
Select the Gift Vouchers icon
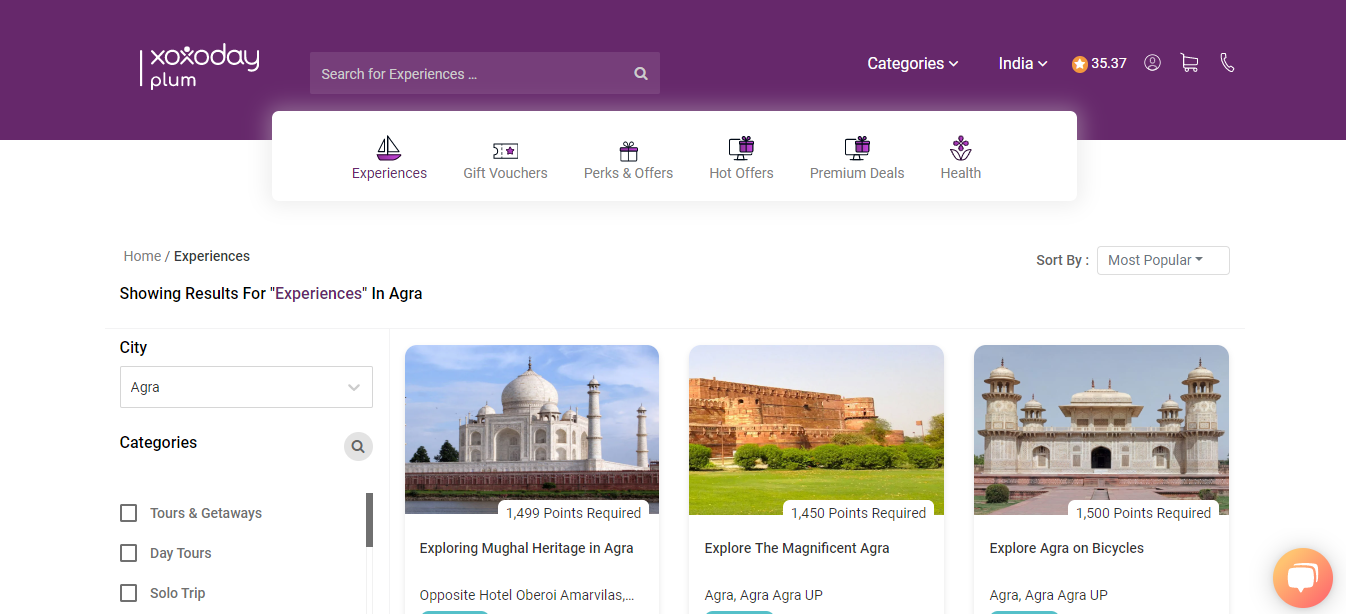(x=505, y=148)
